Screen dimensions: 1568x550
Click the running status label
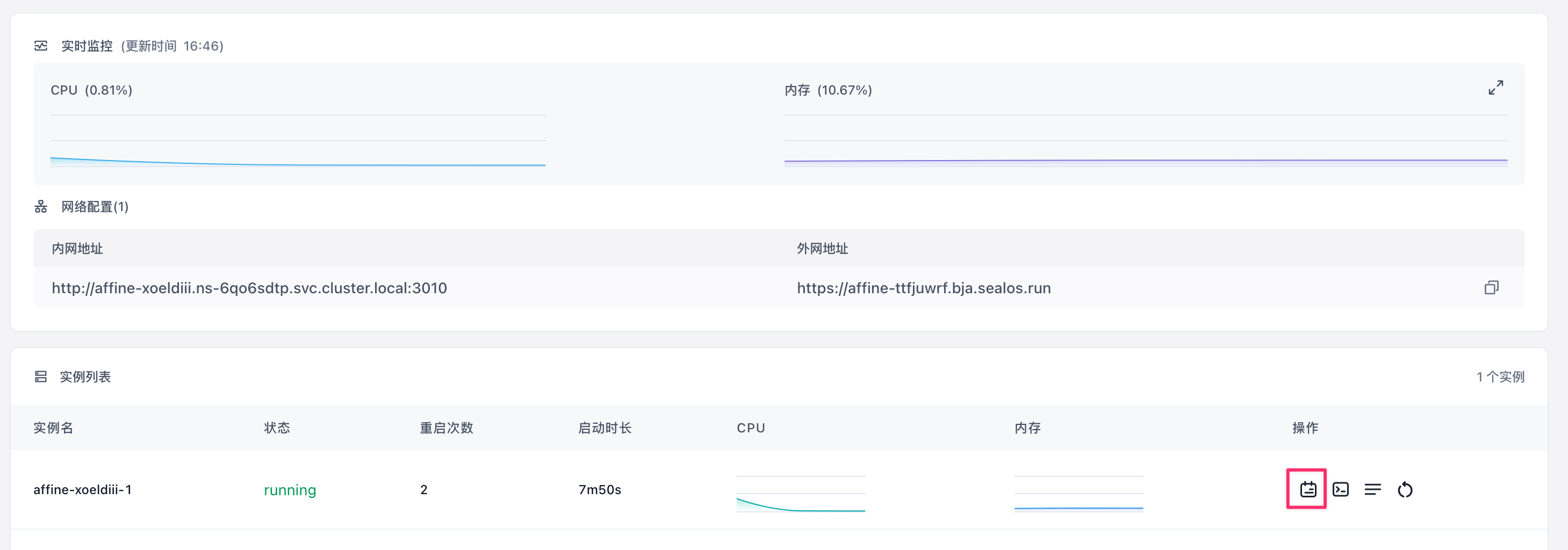tap(290, 489)
